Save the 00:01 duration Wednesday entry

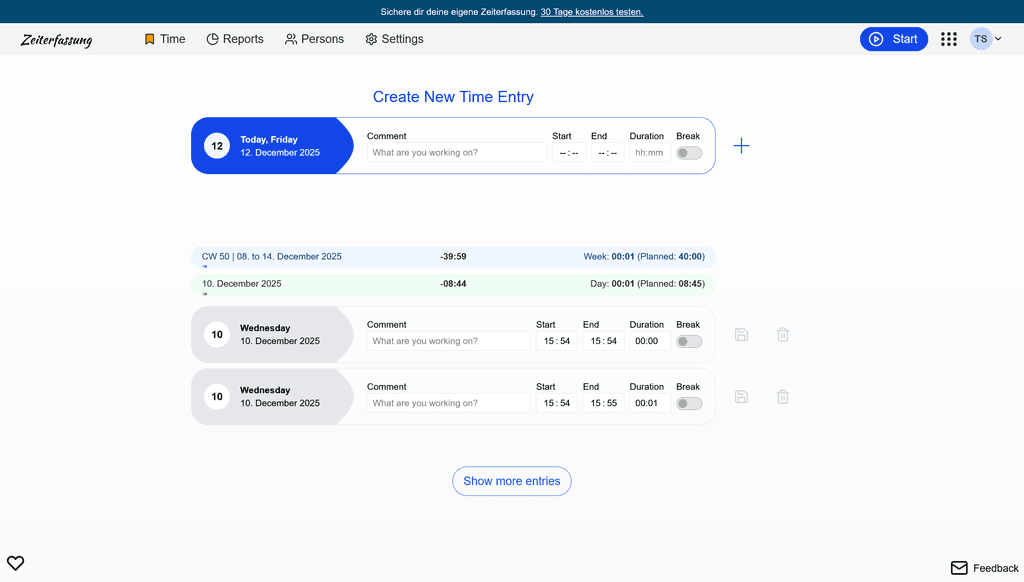pos(741,397)
